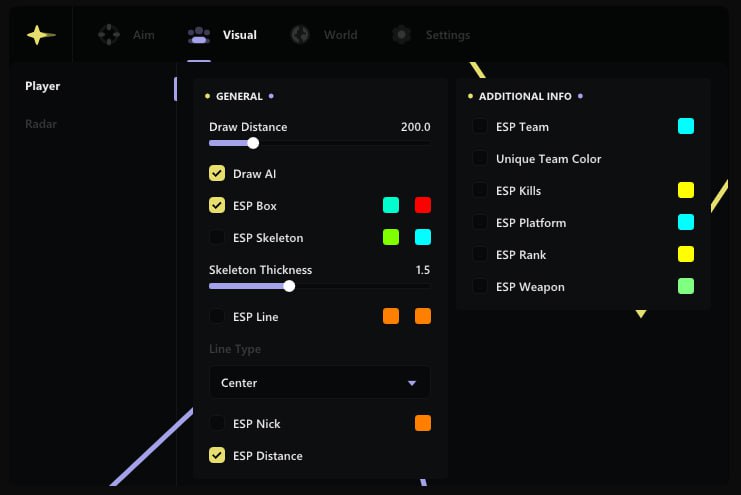The height and width of the screenshot is (495, 741).
Task: Click the dropdown arrow beside Center
Action: [411, 383]
